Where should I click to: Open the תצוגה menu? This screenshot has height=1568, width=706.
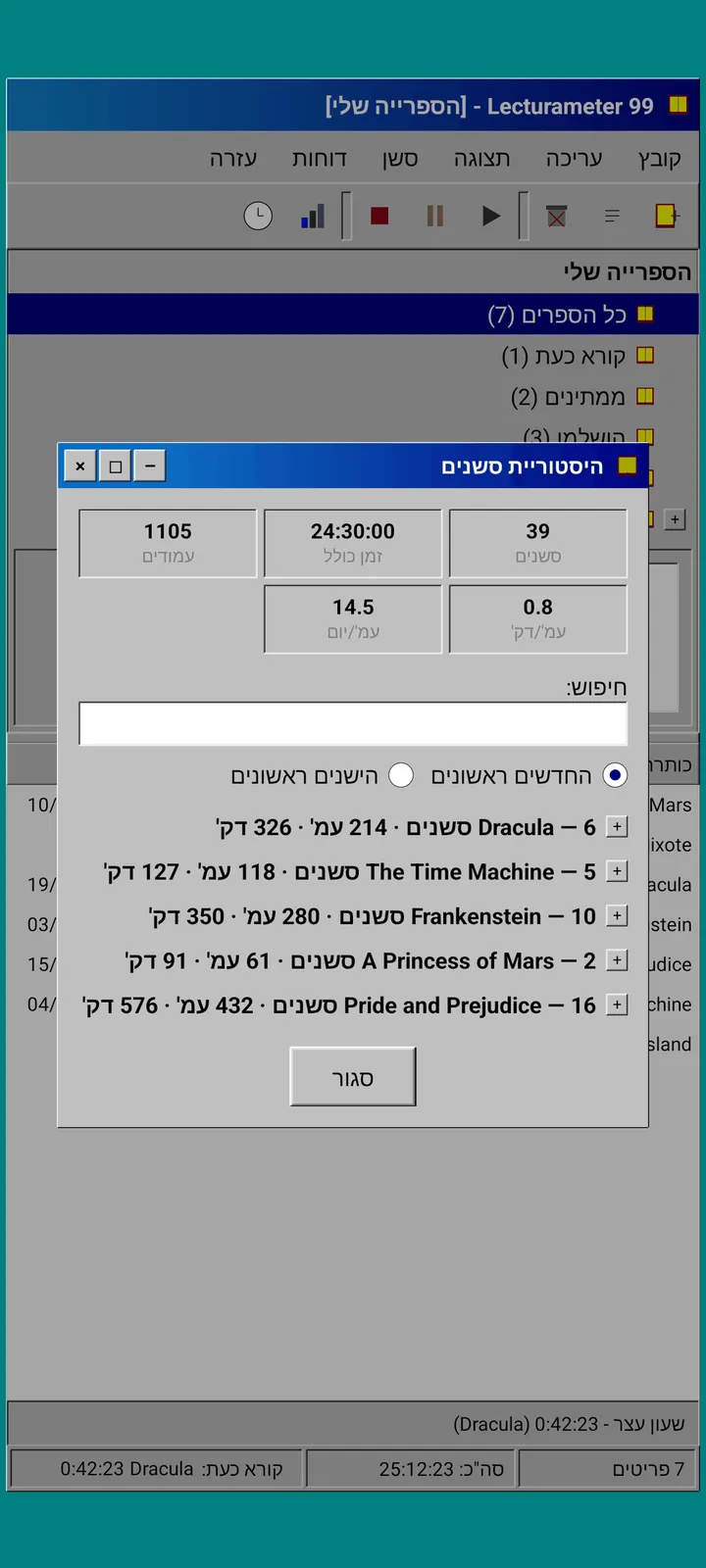(x=481, y=159)
